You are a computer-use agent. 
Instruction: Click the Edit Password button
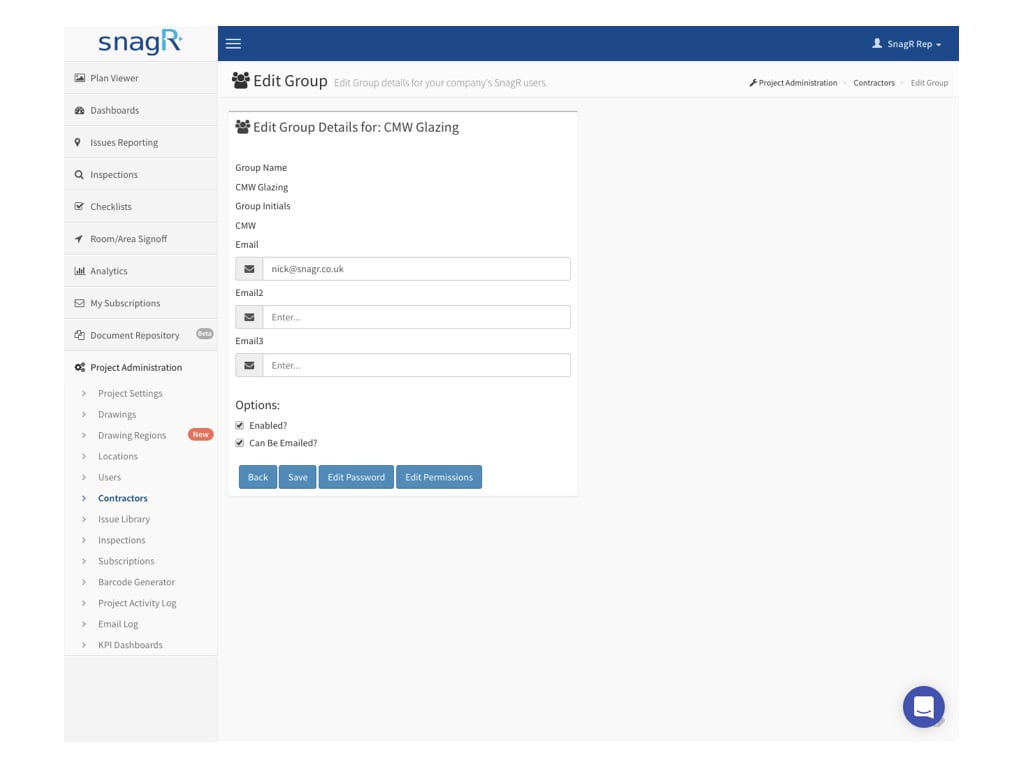[x=356, y=477]
